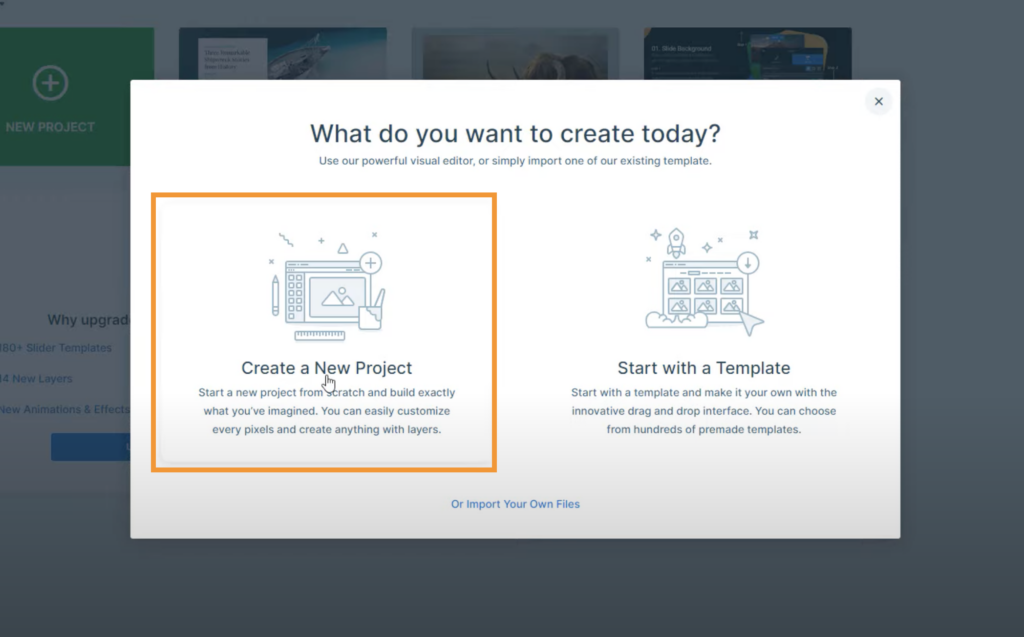Open the "Or Import Your Own Files" link
1024x637 pixels.
[x=515, y=504]
